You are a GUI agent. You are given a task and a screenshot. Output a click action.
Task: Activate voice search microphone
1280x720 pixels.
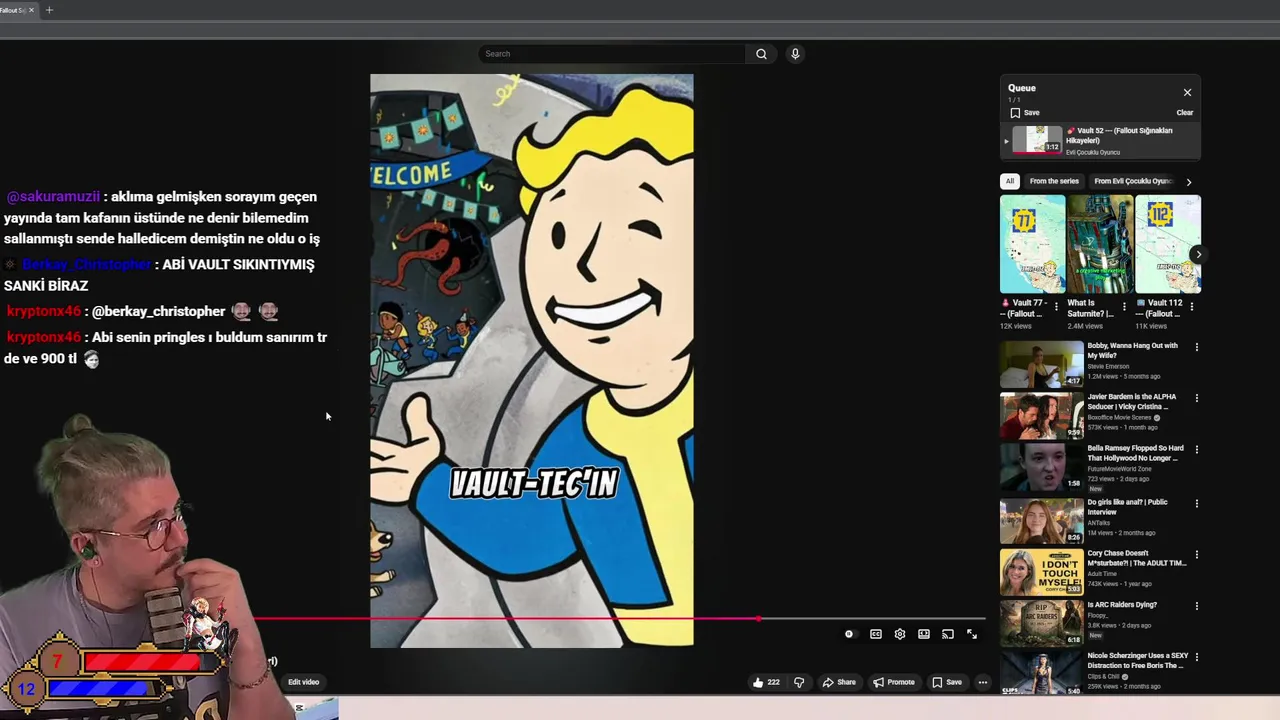[795, 54]
